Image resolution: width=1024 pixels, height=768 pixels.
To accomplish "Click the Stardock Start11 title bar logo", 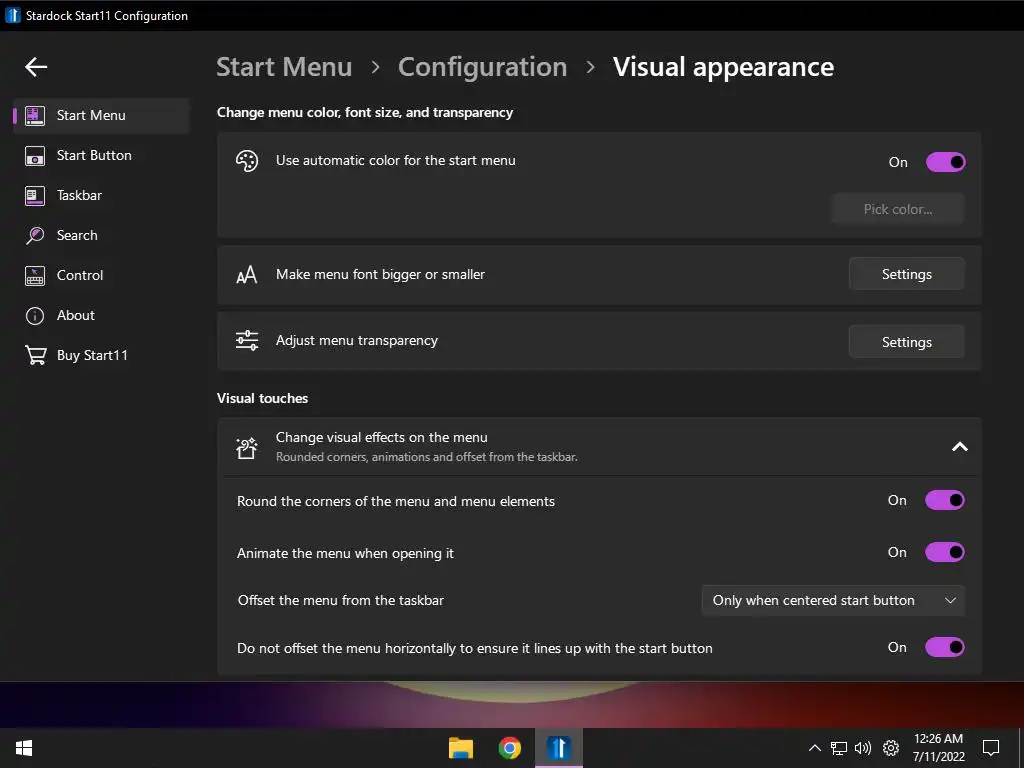I will (12, 15).
